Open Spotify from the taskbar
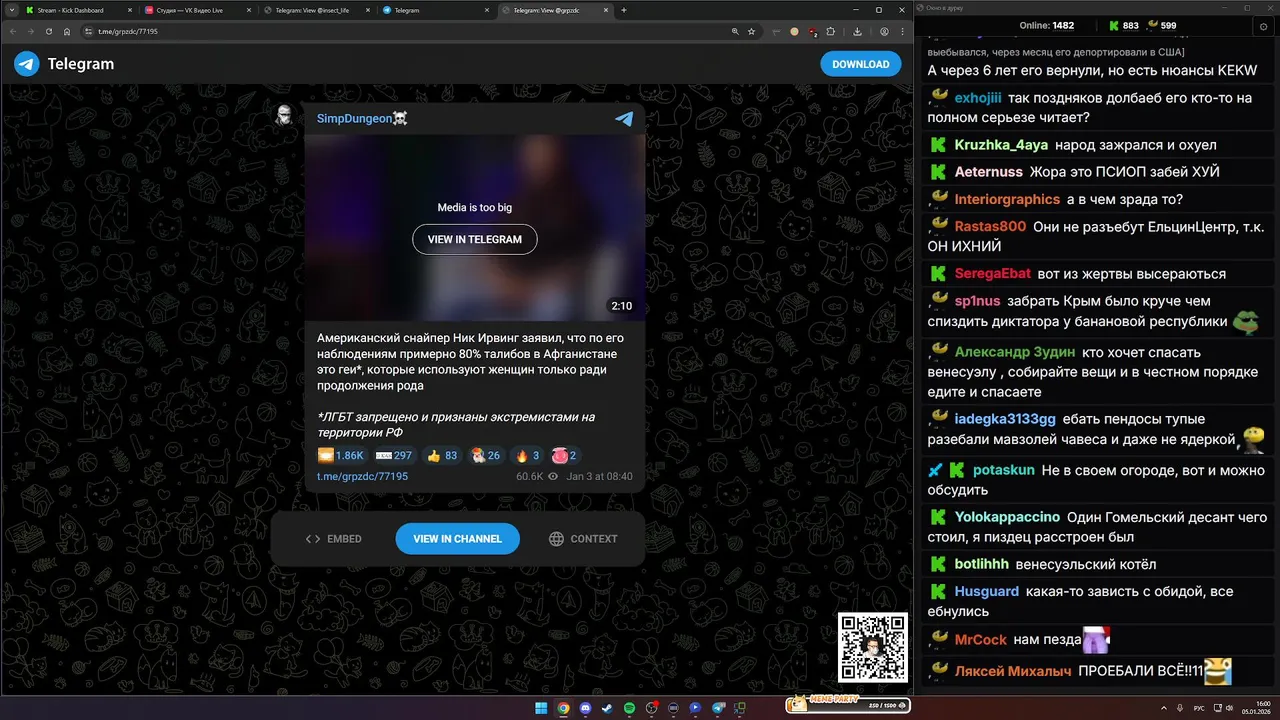The image size is (1280, 720). [629, 708]
